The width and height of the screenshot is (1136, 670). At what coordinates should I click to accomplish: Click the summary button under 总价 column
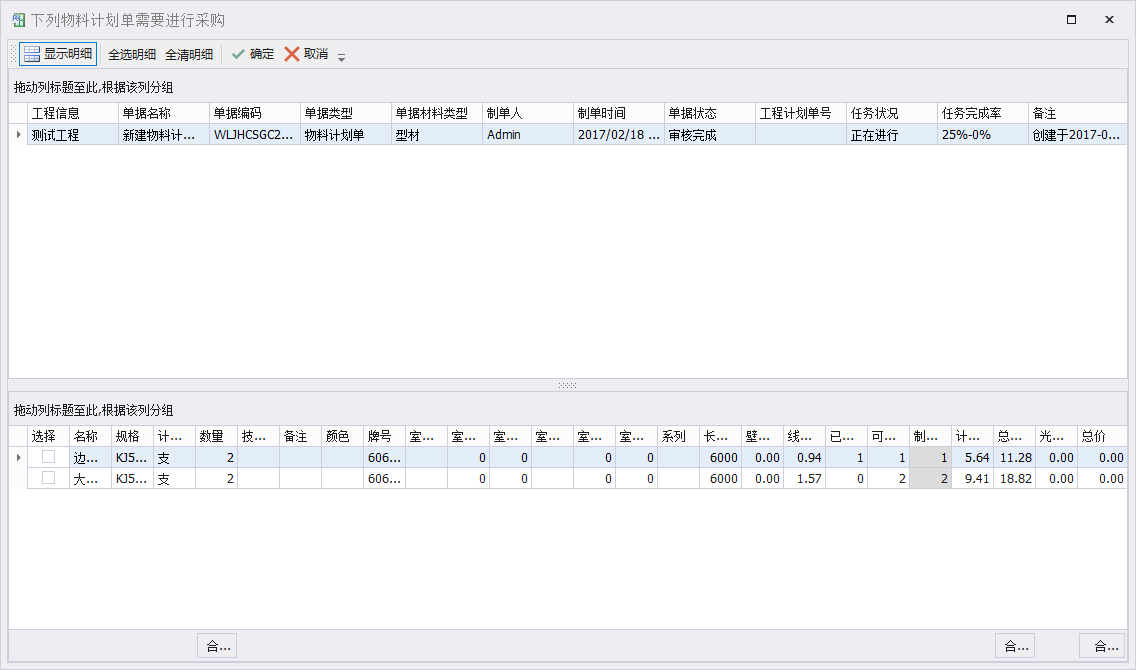(x=1102, y=646)
